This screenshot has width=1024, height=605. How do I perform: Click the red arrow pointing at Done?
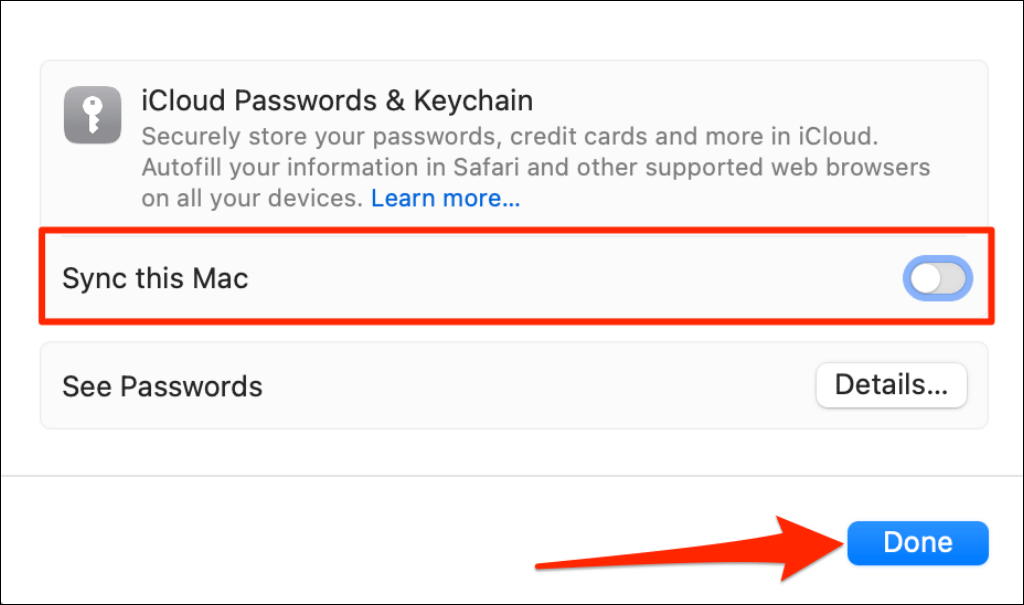pos(690,549)
